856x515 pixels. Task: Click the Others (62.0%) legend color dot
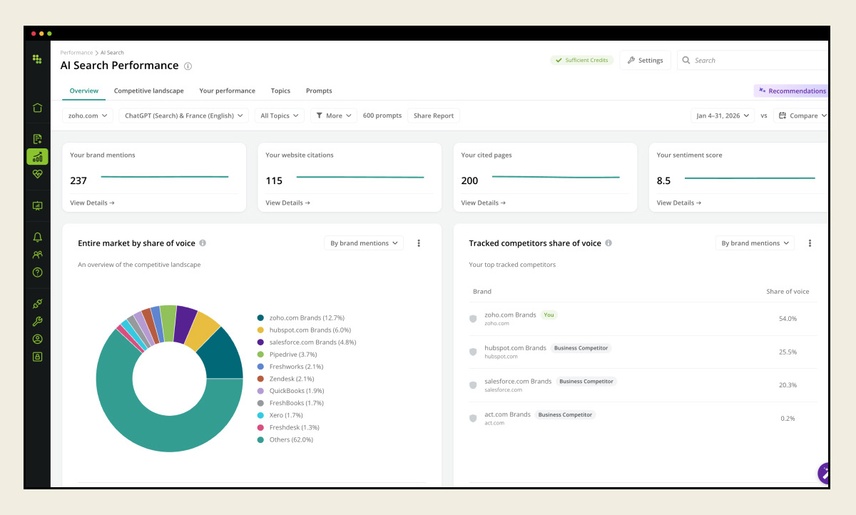[260, 440]
